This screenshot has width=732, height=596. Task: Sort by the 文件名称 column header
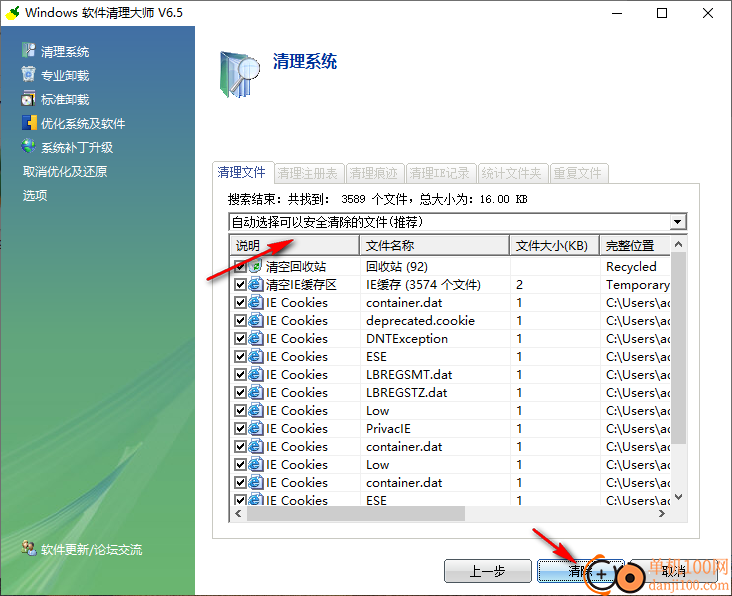pos(435,245)
